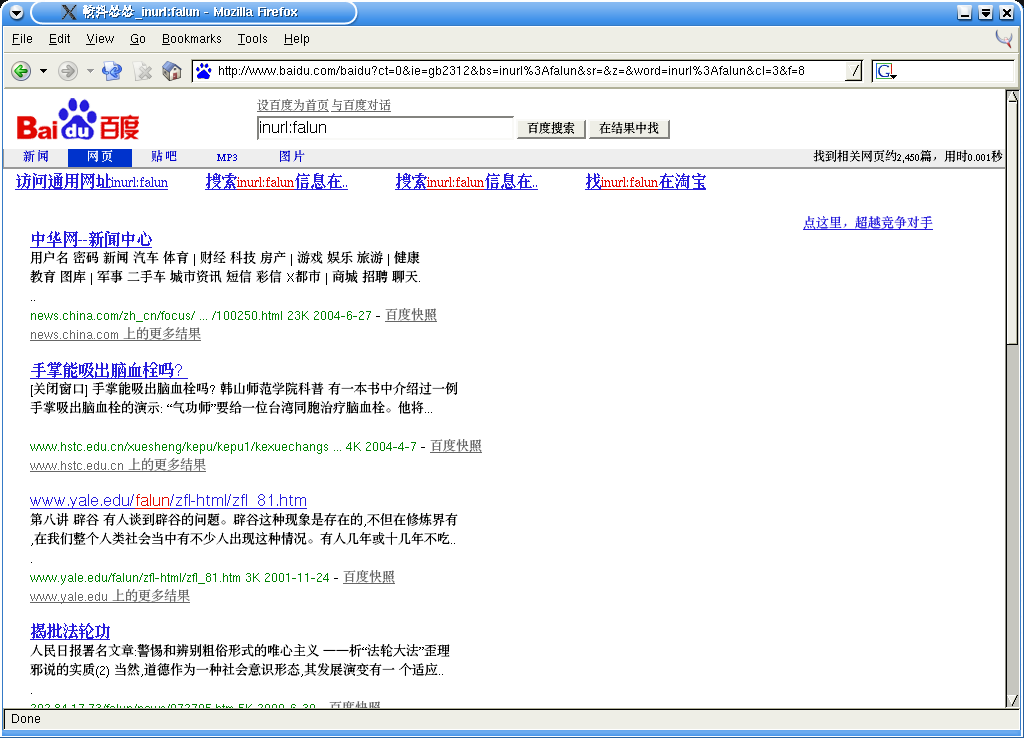
Task: Click the scrollbar up arrow
Action: tap(1013, 97)
